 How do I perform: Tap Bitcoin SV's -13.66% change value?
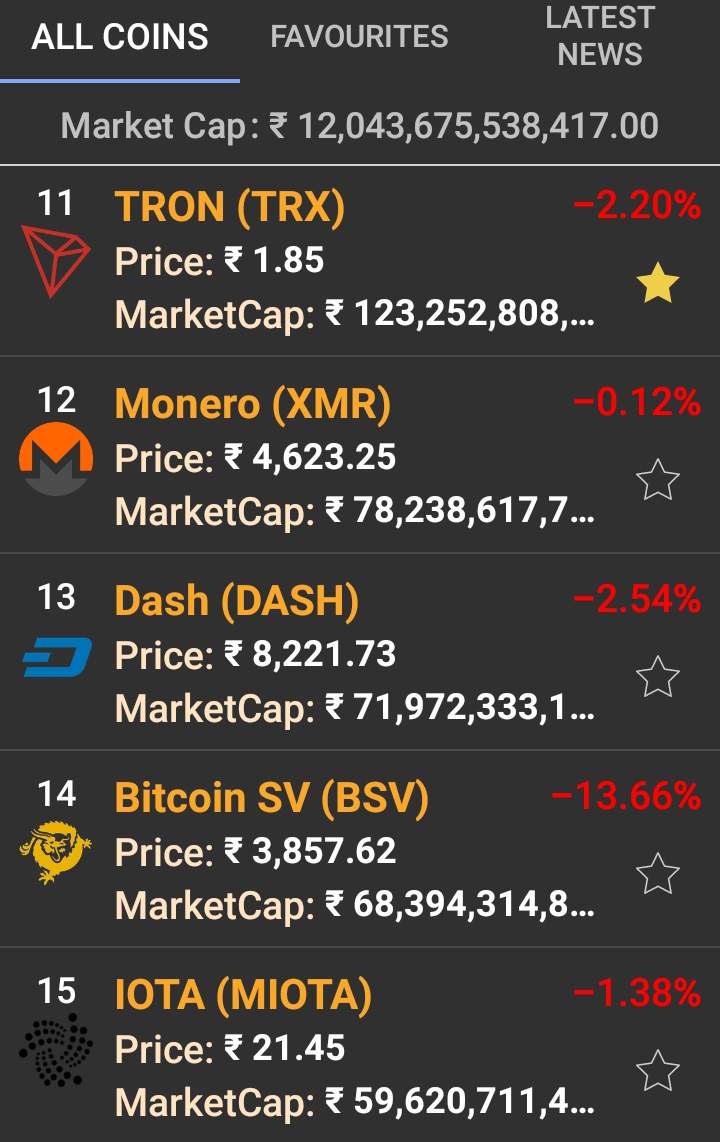tap(625, 797)
